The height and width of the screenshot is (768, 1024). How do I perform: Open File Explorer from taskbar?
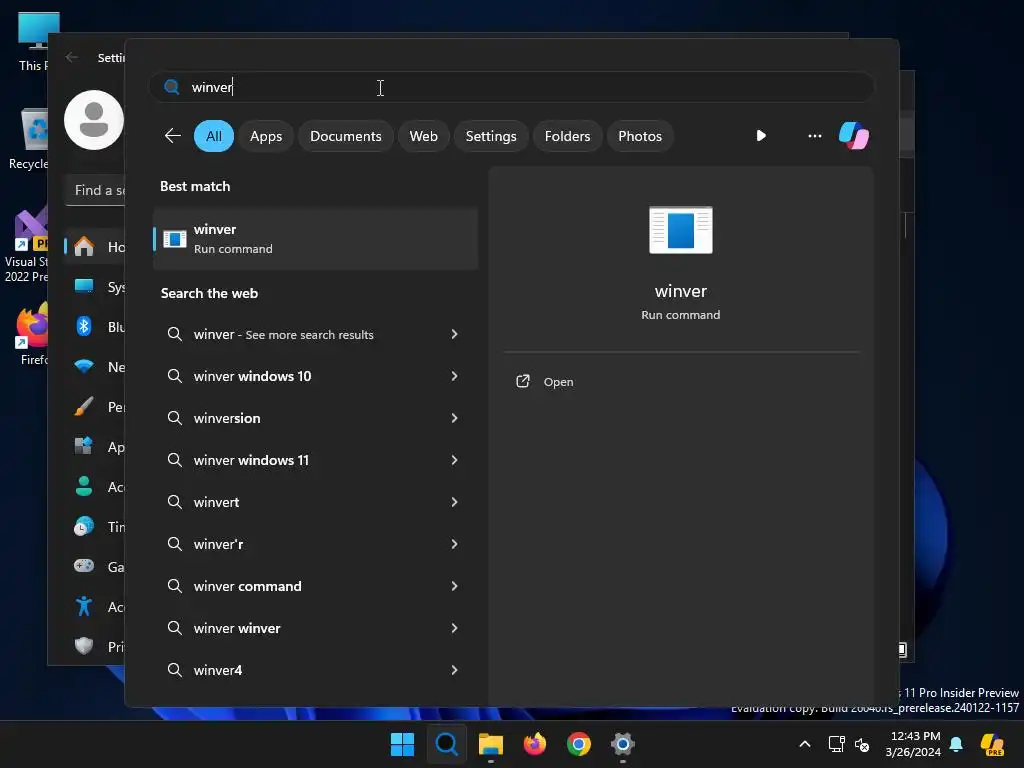click(x=490, y=744)
